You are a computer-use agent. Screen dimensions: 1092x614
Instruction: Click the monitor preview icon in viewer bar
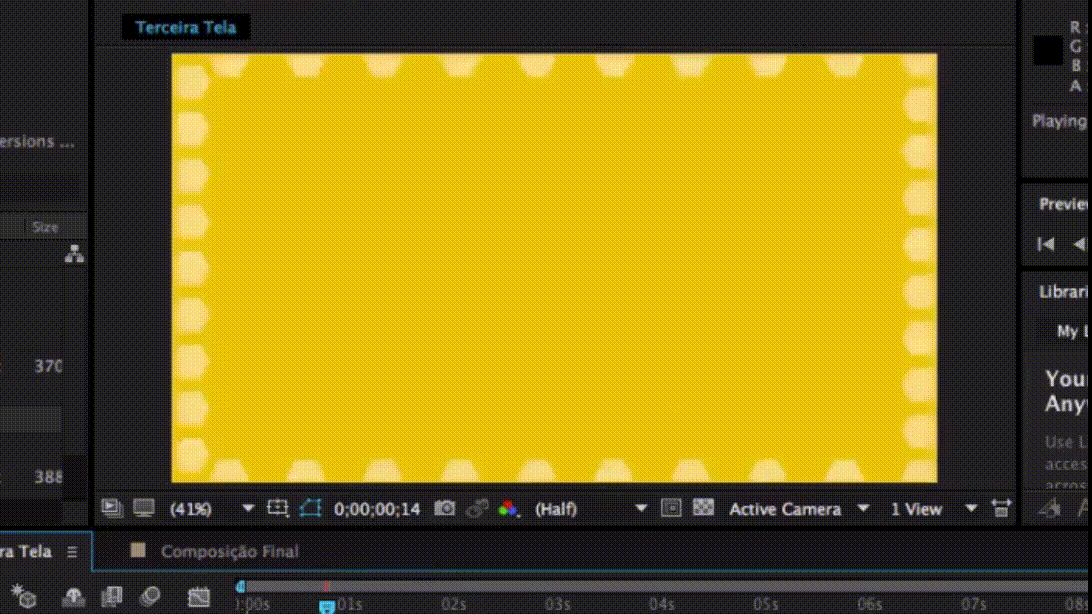point(144,509)
